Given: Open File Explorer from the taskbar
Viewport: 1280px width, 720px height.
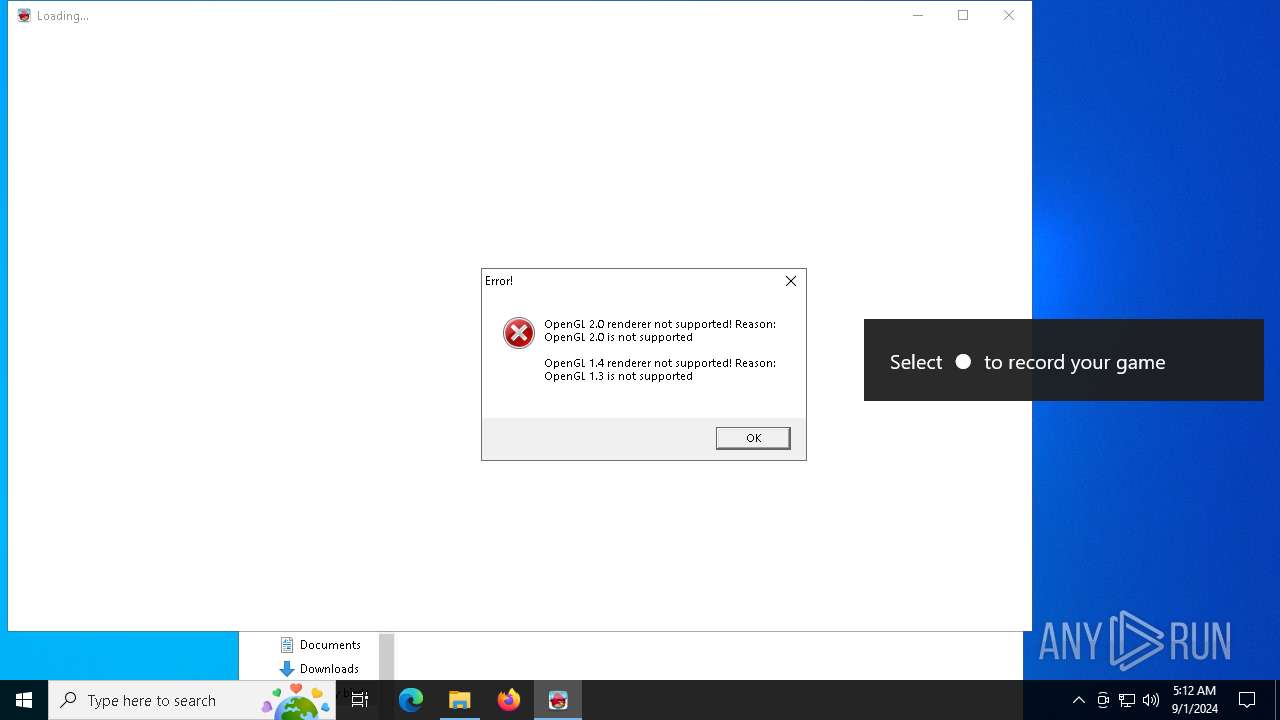Looking at the screenshot, I should point(460,700).
